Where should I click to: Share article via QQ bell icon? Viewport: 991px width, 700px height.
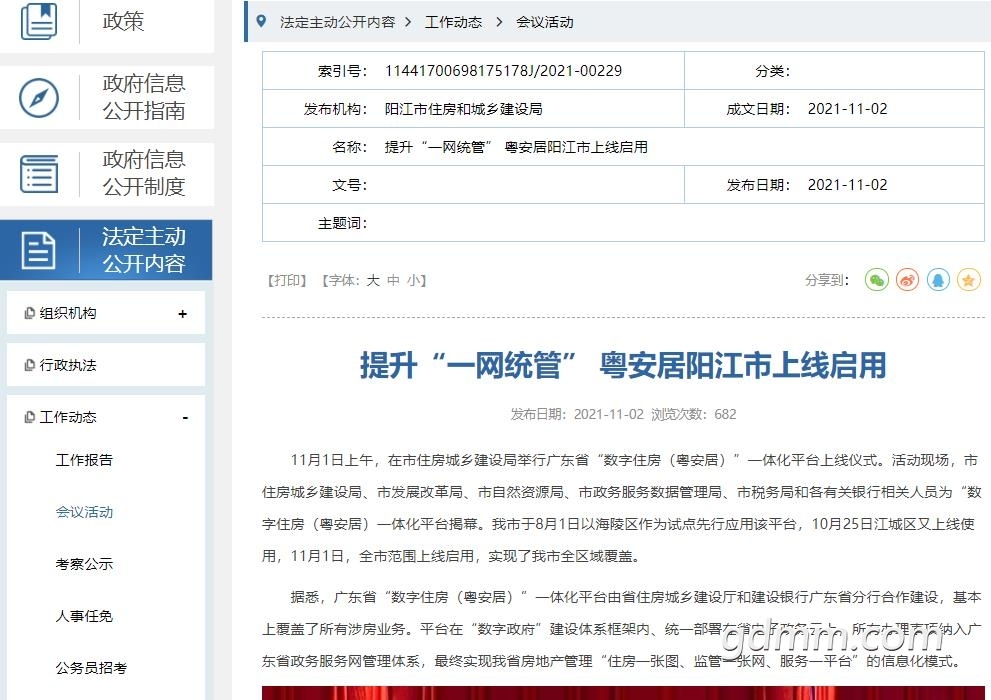click(939, 280)
